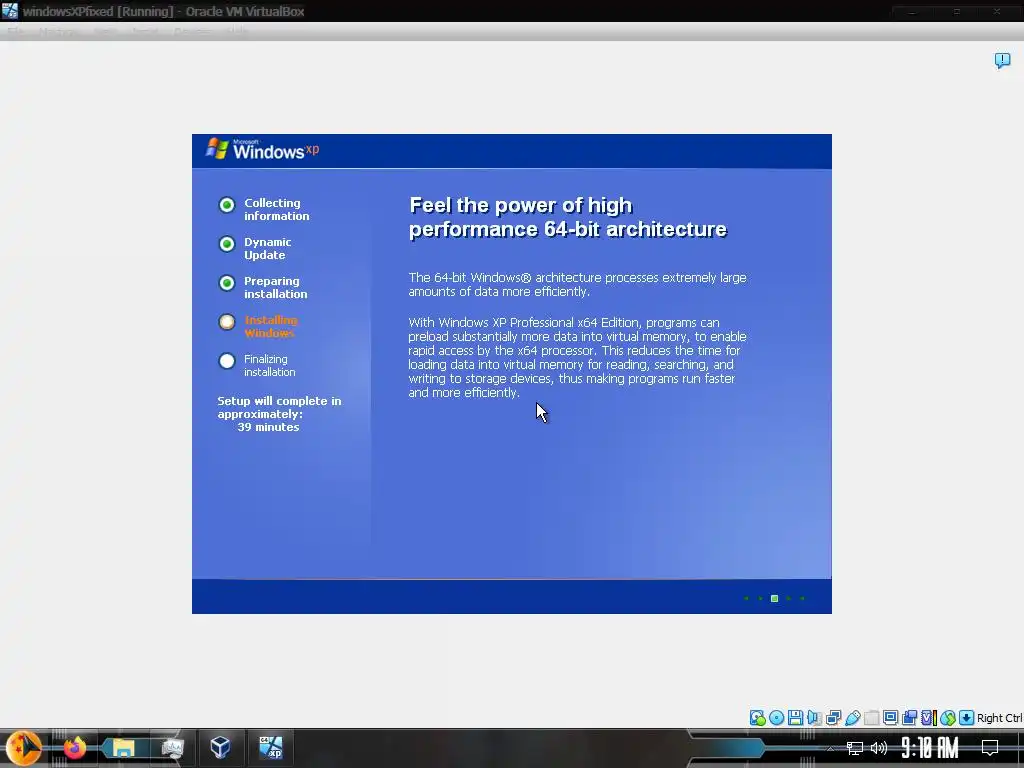Screen dimensions: 1024x768
Task: Click the audio speaker status icon
Action: click(814, 718)
